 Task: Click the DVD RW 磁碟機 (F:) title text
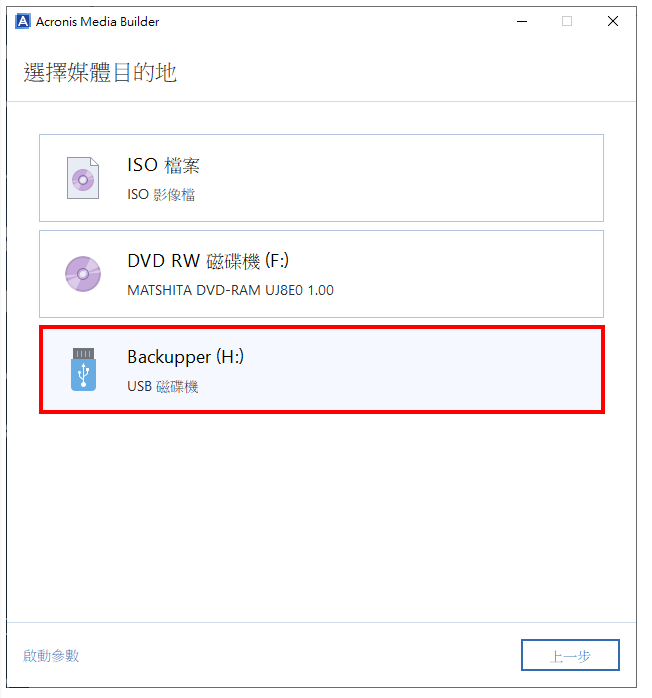(x=208, y=261)
